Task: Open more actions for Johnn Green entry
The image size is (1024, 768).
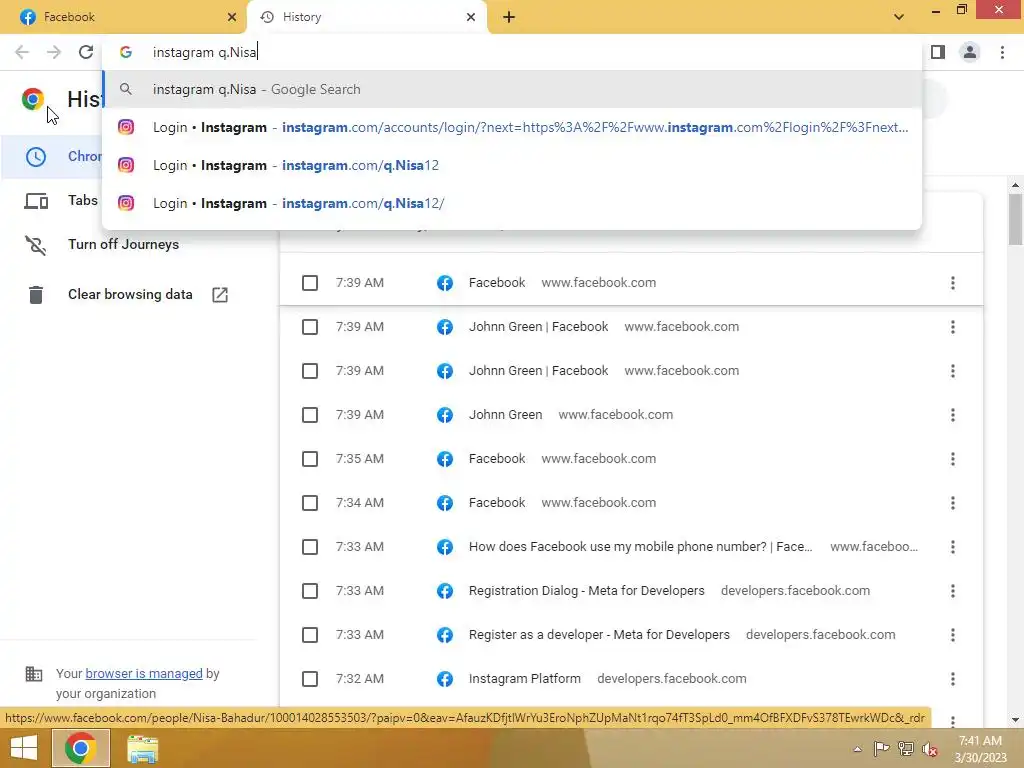Action: coord(953,415)
